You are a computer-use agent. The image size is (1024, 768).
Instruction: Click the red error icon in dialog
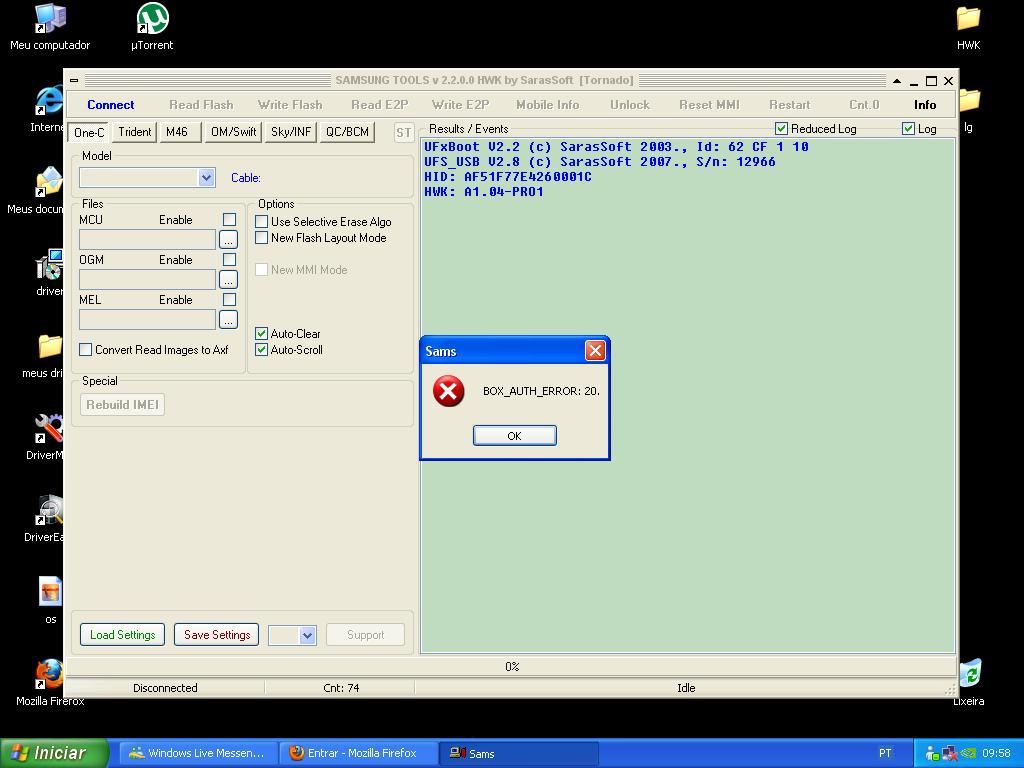click(449, 391)
